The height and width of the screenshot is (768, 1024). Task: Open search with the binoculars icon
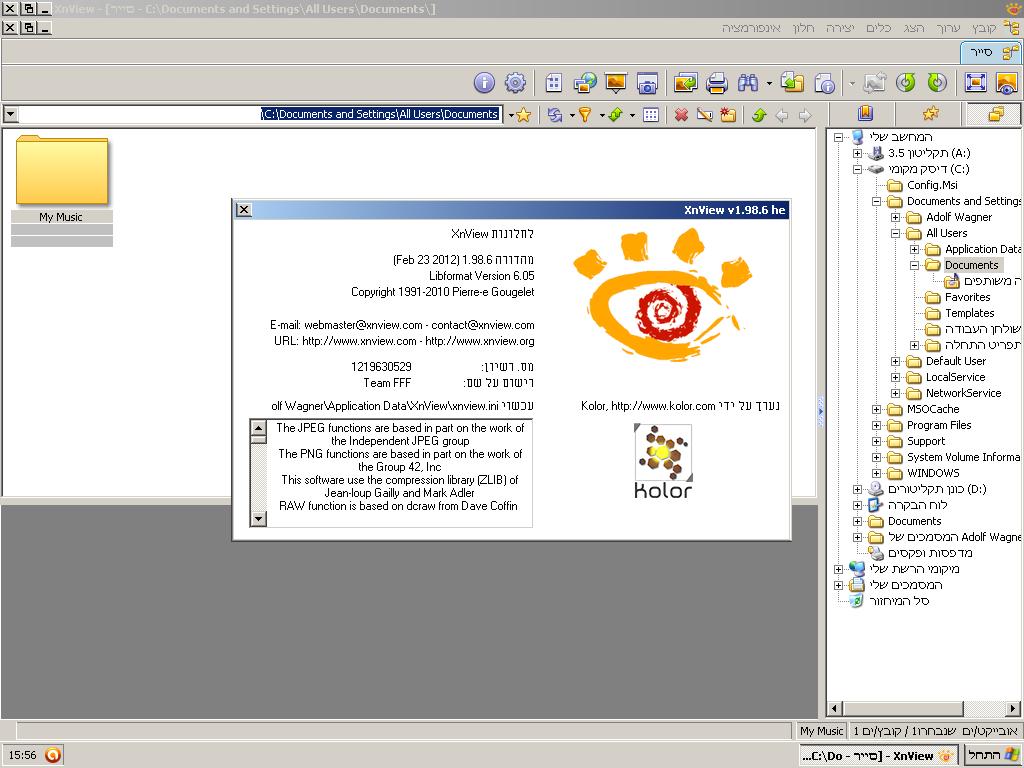[x=748, y=83]
